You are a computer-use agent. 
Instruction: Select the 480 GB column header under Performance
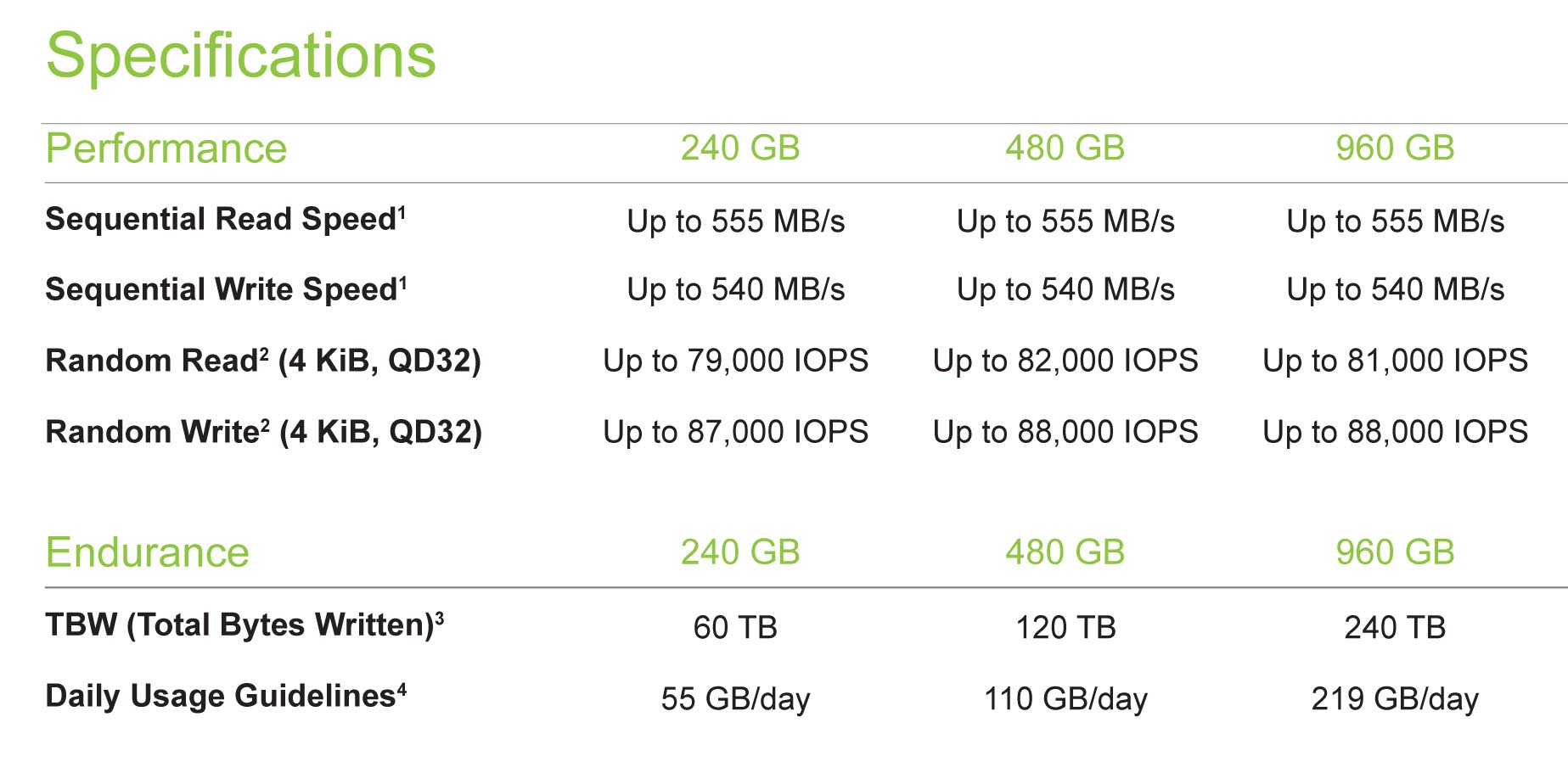pyautogui.click(x=1065, y=148)
